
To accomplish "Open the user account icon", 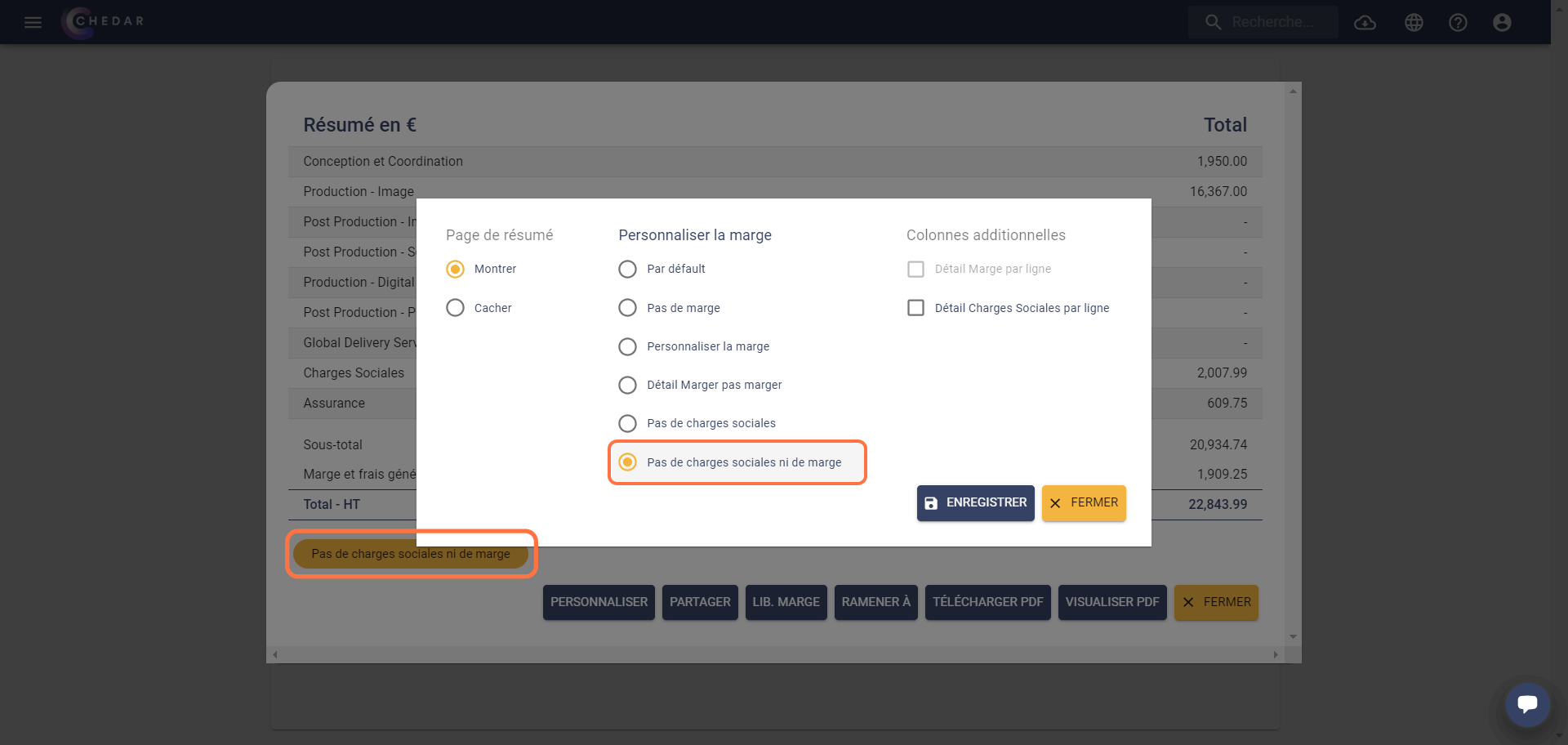I will coord(1502,22).
